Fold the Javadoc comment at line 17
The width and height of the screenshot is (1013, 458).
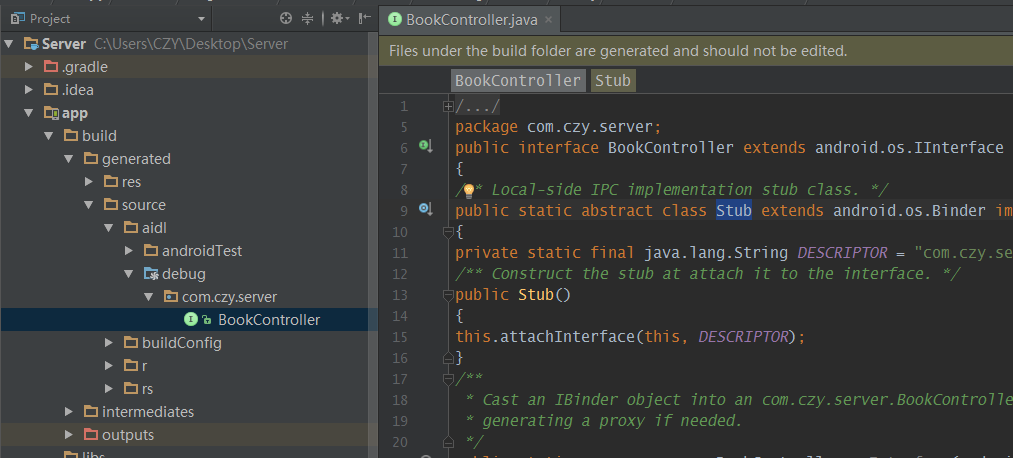(448, 379)
